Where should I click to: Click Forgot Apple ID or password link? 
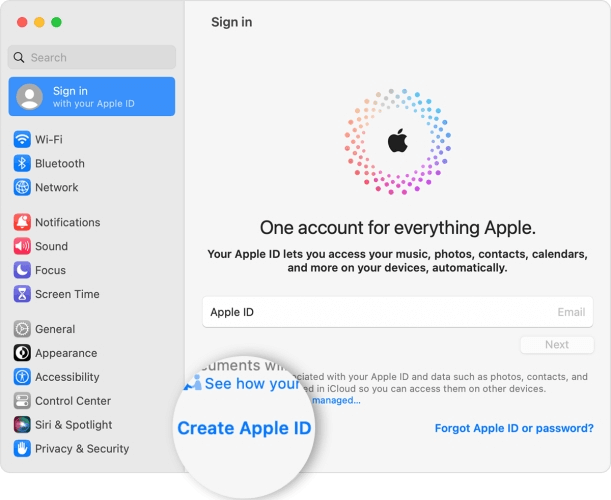click(x=514, y=428)
